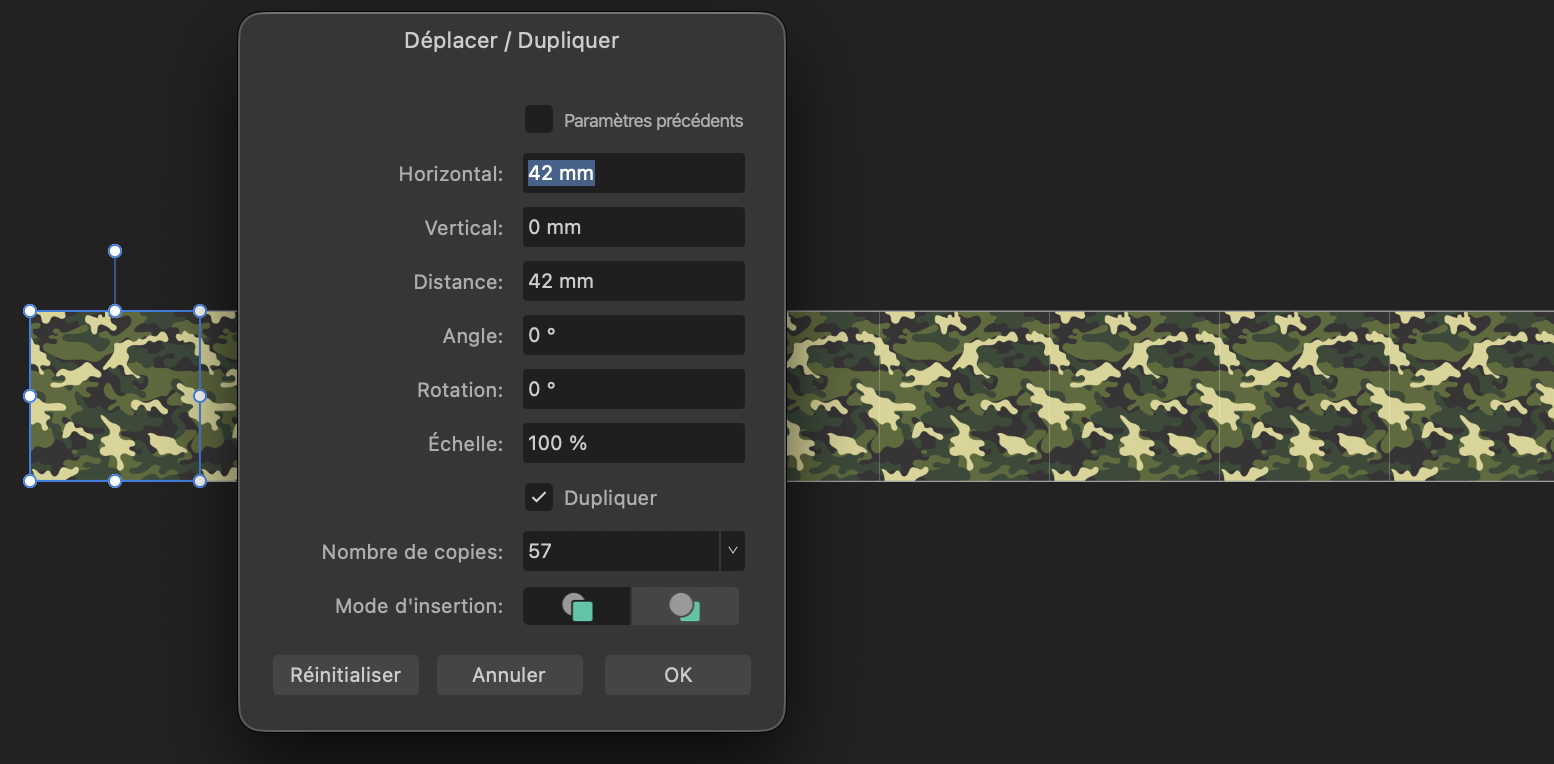Click the Vertical 0 mm field
1554x764 pixels.
pyautogui.click(x=634, y=227)
